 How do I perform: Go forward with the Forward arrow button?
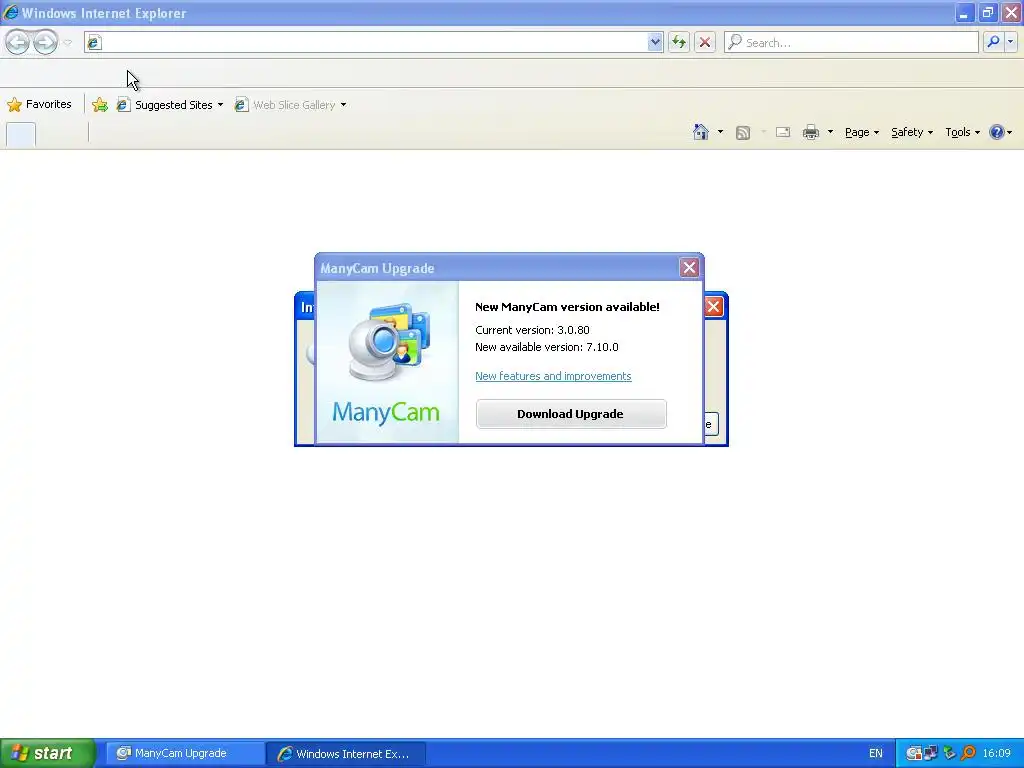point(45,42)
